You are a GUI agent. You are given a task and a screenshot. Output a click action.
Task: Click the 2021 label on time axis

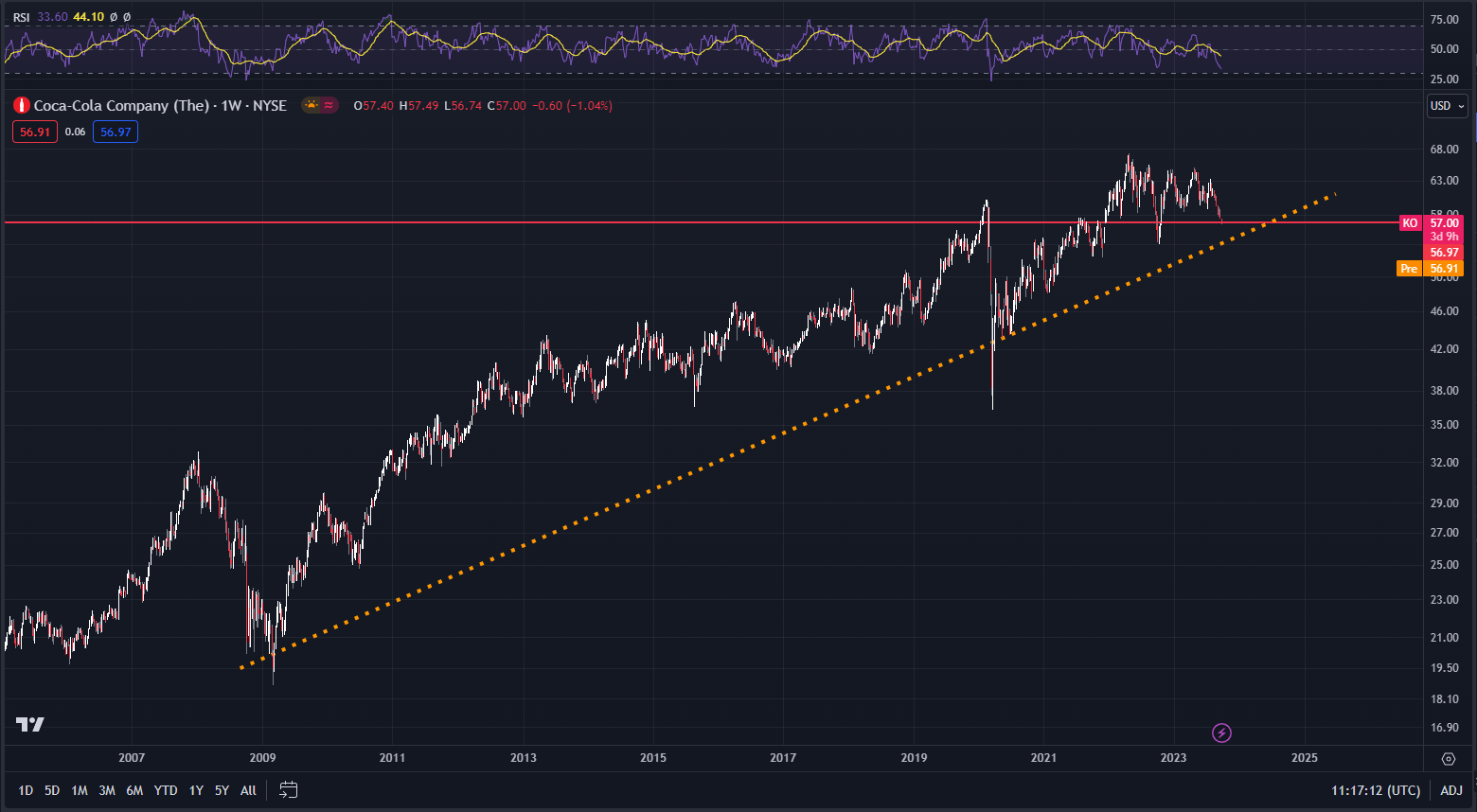(1043, 758)
